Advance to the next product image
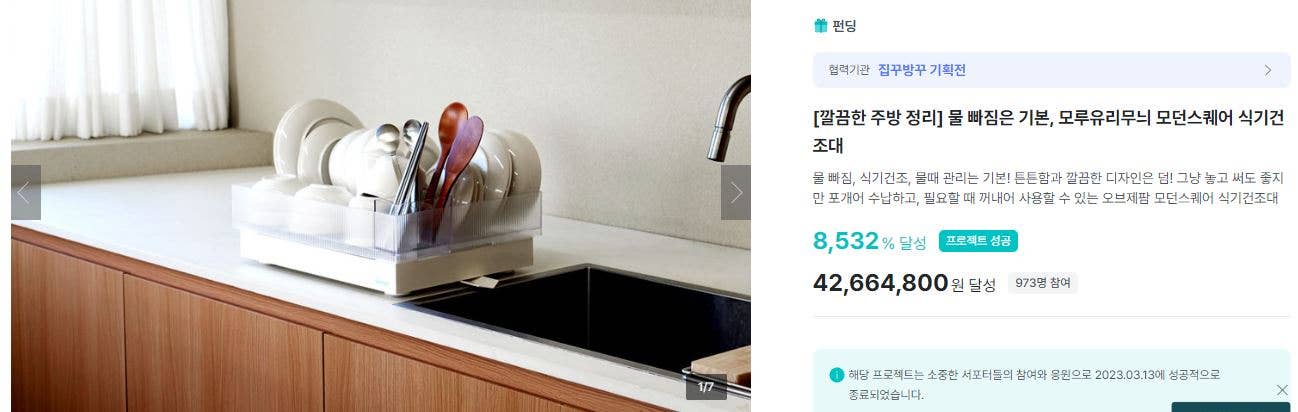This screenshot has height=412, width=1298. [x=735, y=192]
